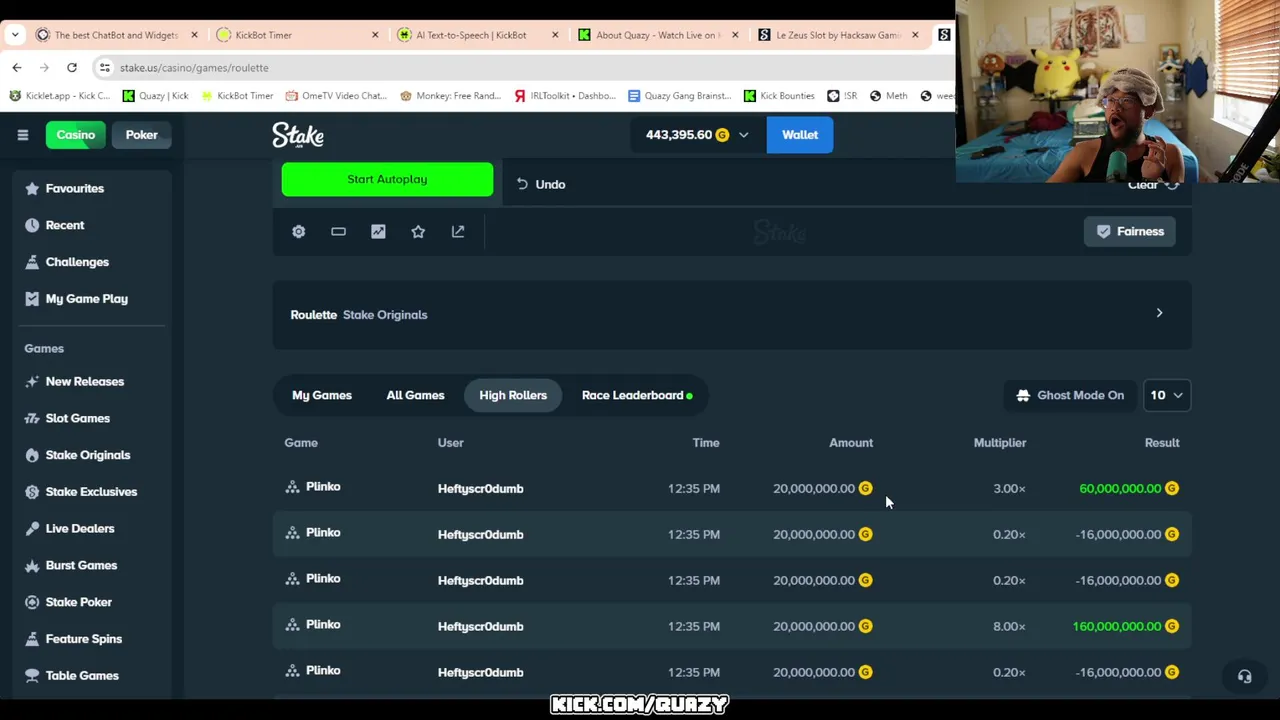Open live stats chart icon
This screenshot has height=720, width=1280.
(378, 231)
